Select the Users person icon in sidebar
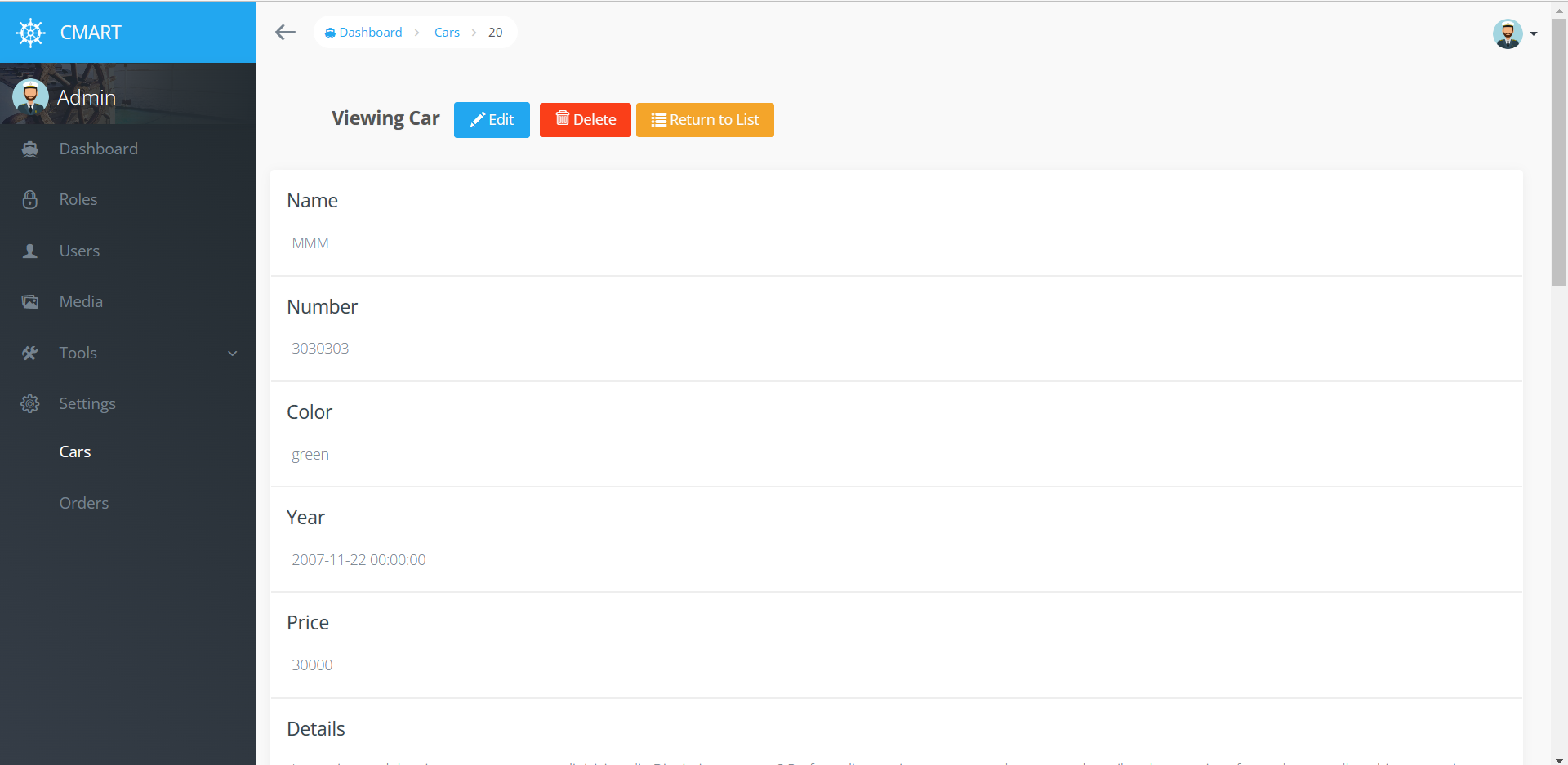1568x765 pixels. click(30, 251)
